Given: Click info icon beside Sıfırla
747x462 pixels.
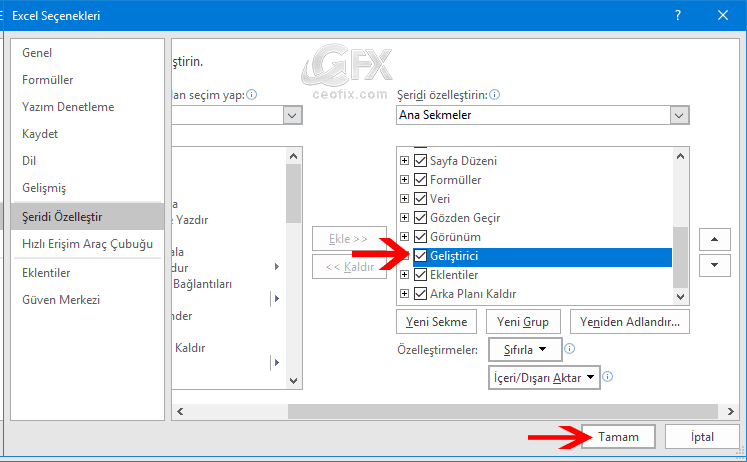Looking at the screenshot, I should point(569,349).
